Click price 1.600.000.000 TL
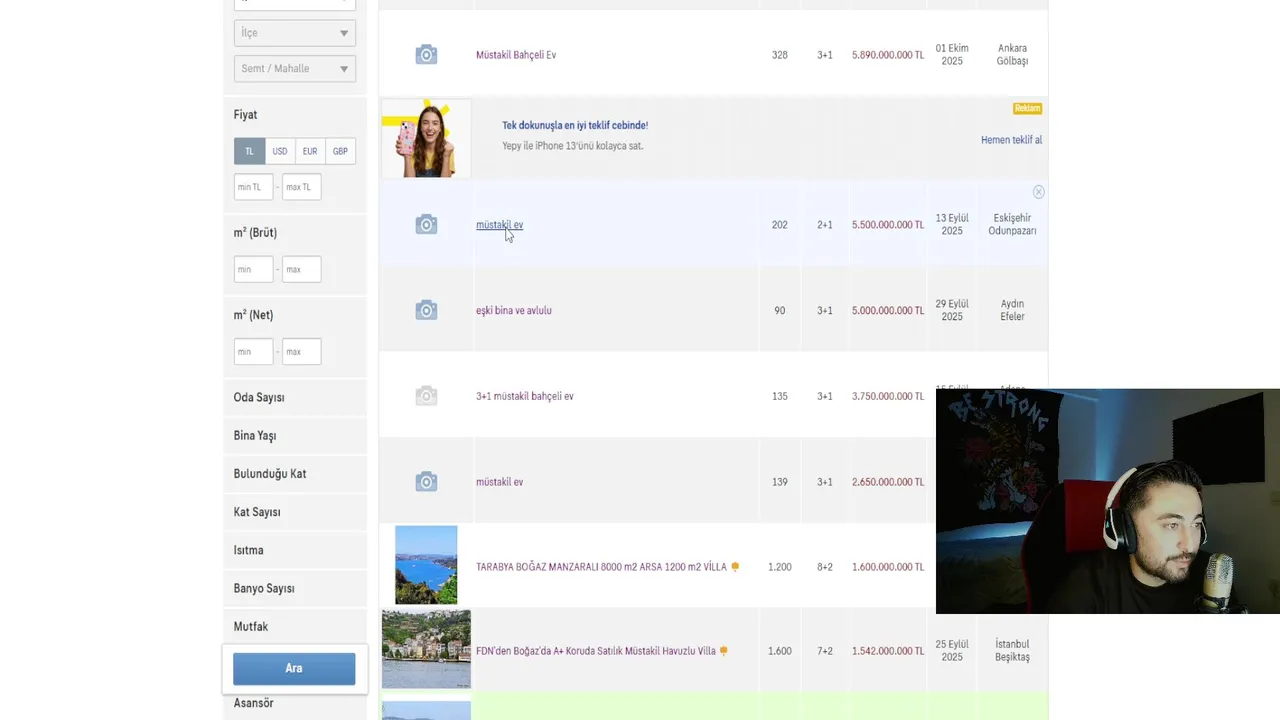The image size is (1280, 720). point(888,567)
